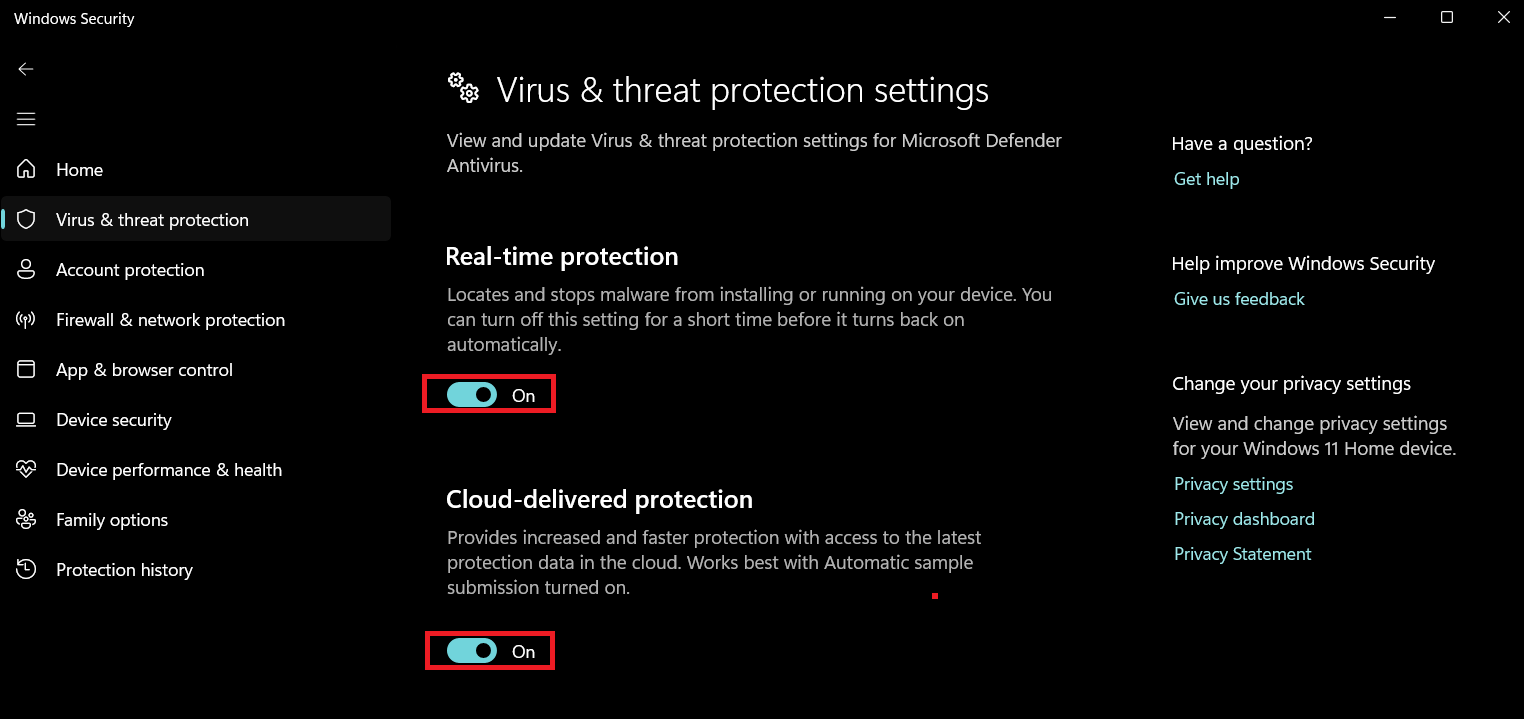The image size is (1524, 719).
Task: Click the Family options people icon
Action: click(x=26, y=520)
